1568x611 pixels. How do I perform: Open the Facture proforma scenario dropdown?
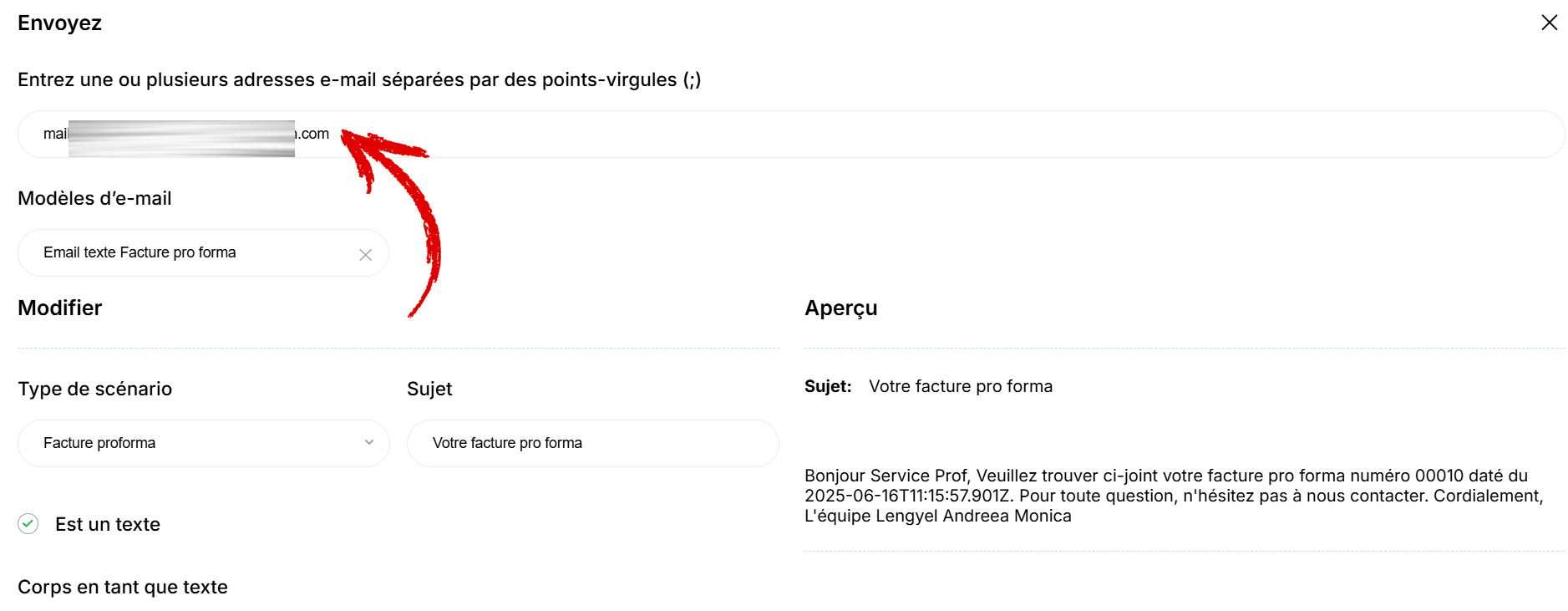(x=203, y=443)
